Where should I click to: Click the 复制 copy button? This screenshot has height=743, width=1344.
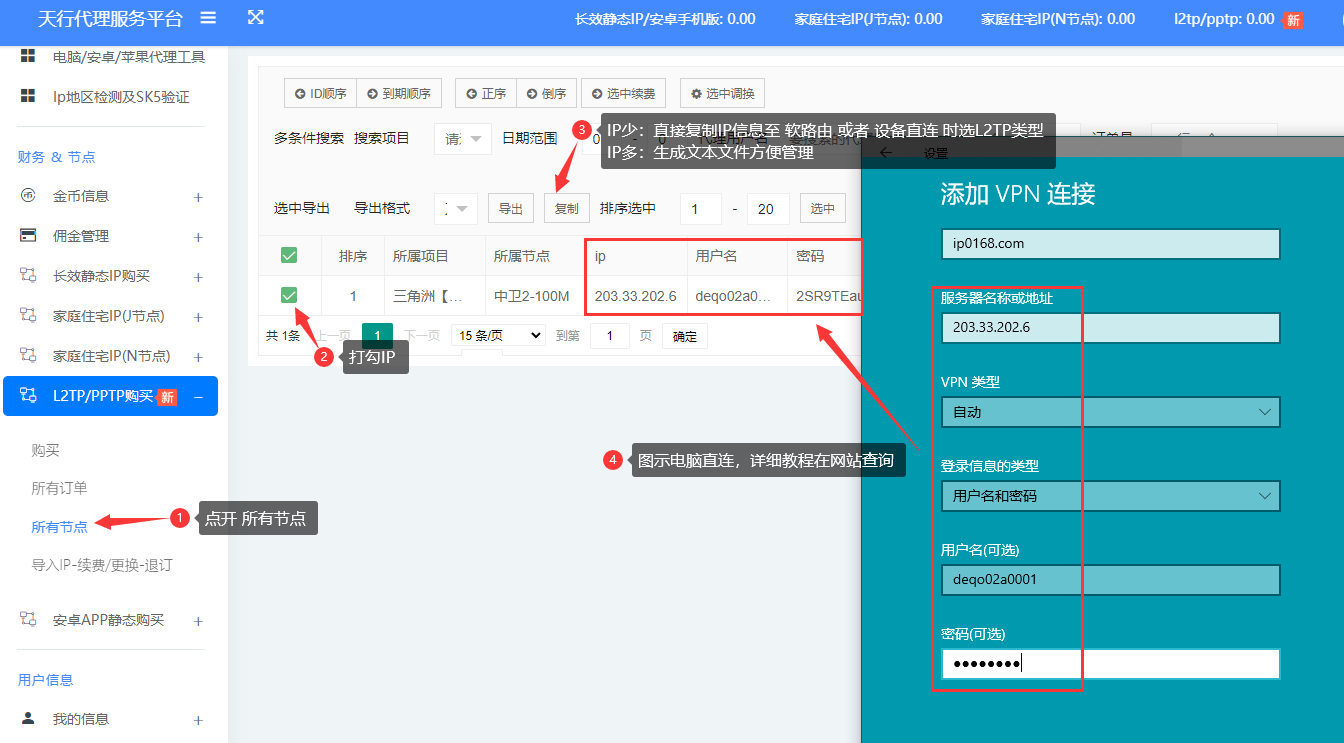567,207
